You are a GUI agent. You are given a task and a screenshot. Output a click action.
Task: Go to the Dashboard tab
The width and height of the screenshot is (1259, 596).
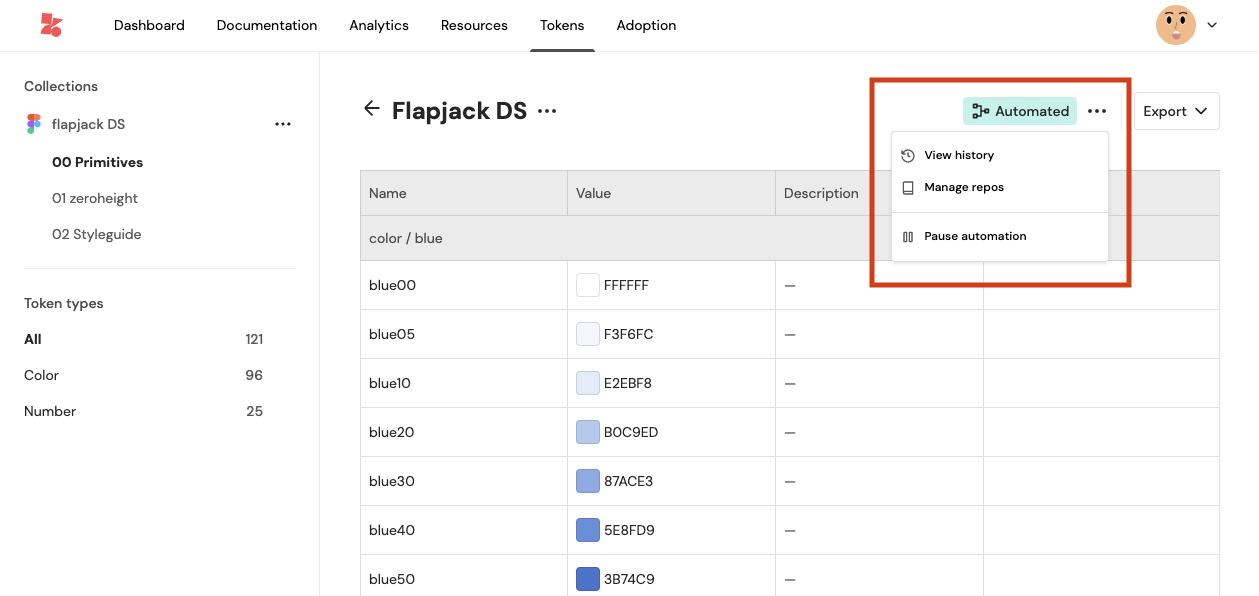pos(149,25)
